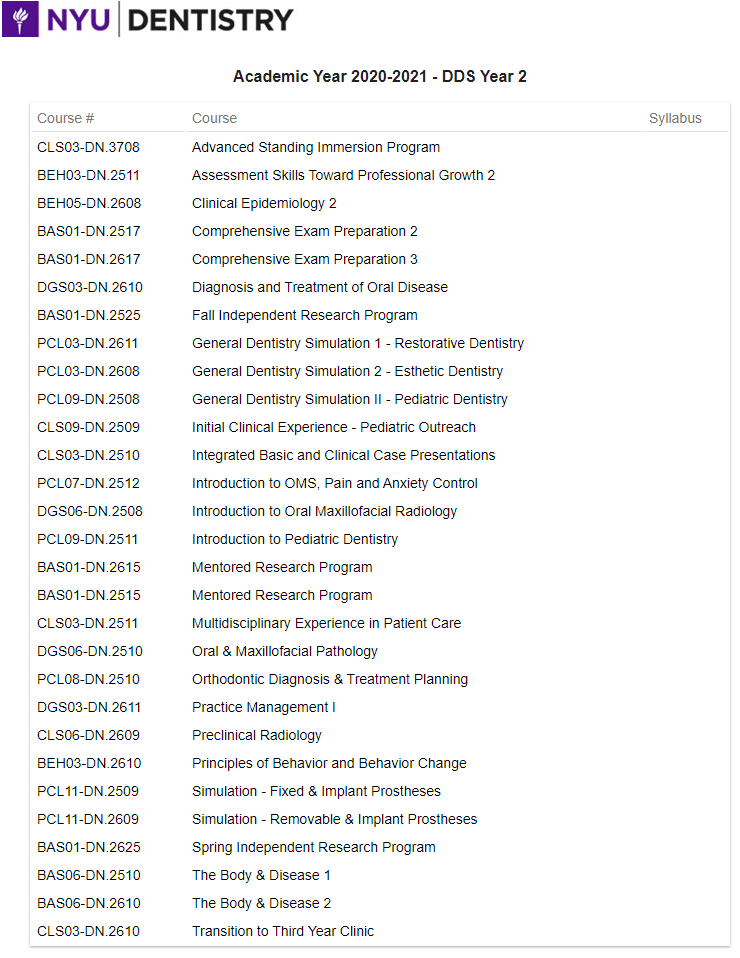Open Oral & Maxillofacial Pathology course
This screenshot has width=740, height=958.
[x=285, y=651]
